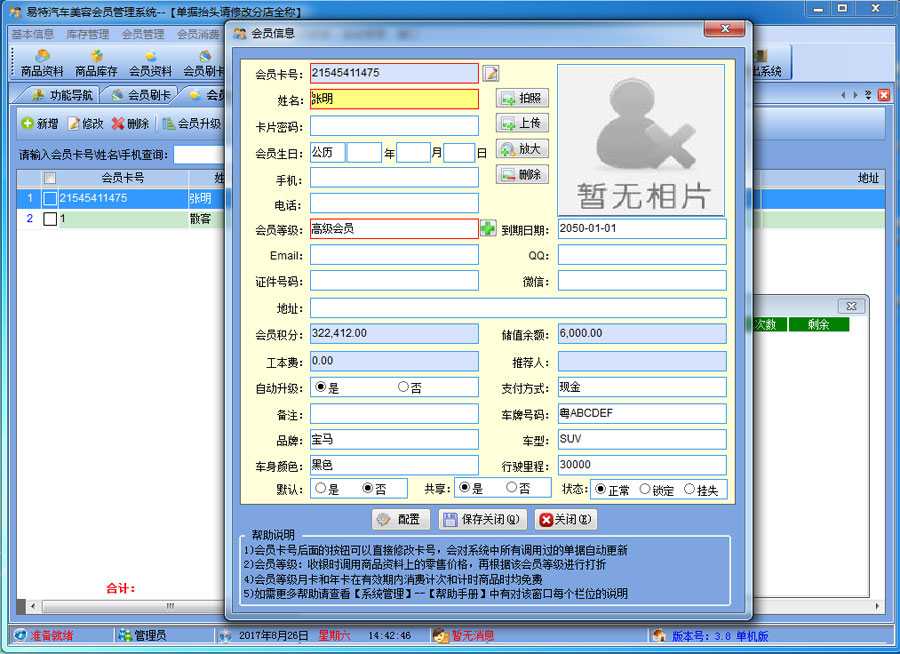Viewport: 900px width, 654px height.
Task: Set 状态 to 锁定
Action: (x=645, y=490)
